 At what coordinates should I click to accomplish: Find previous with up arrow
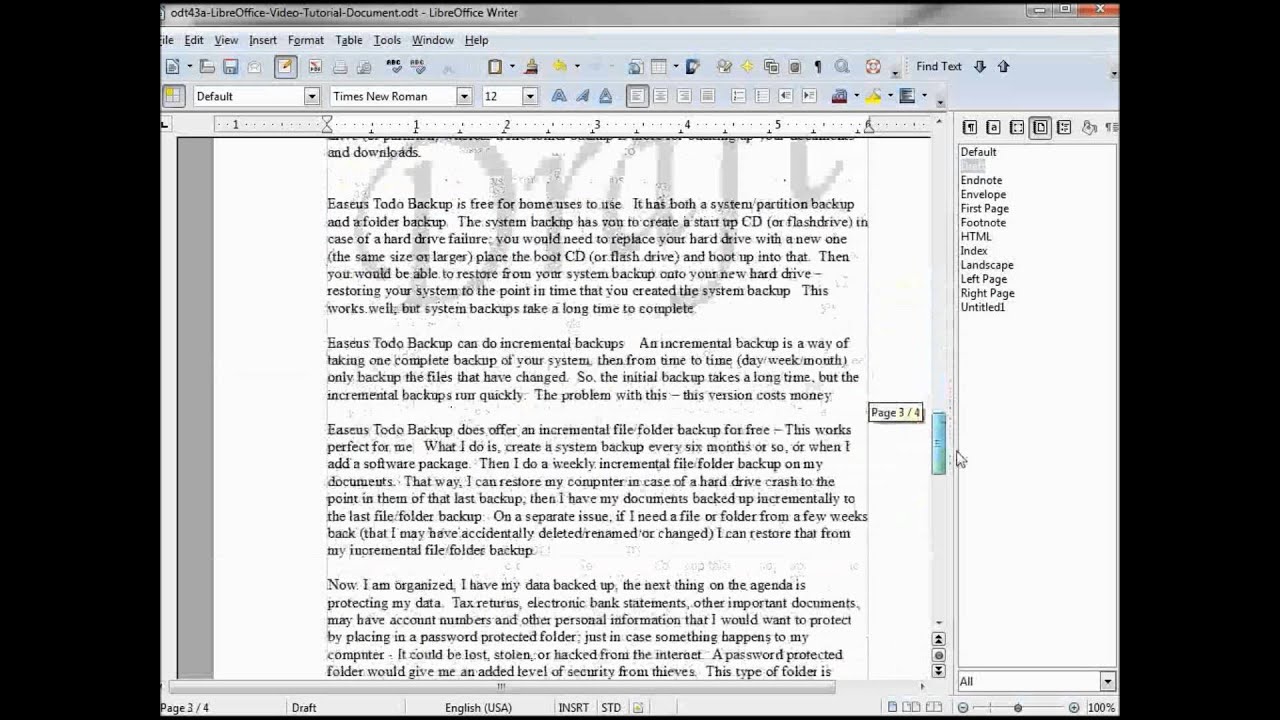click(1003, 67)
